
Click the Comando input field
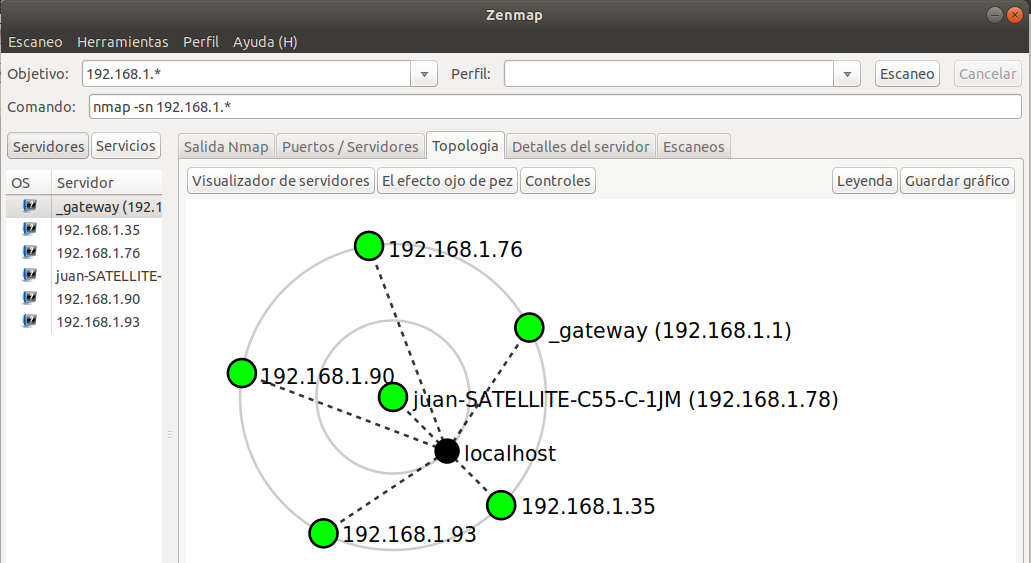(553, 107)
